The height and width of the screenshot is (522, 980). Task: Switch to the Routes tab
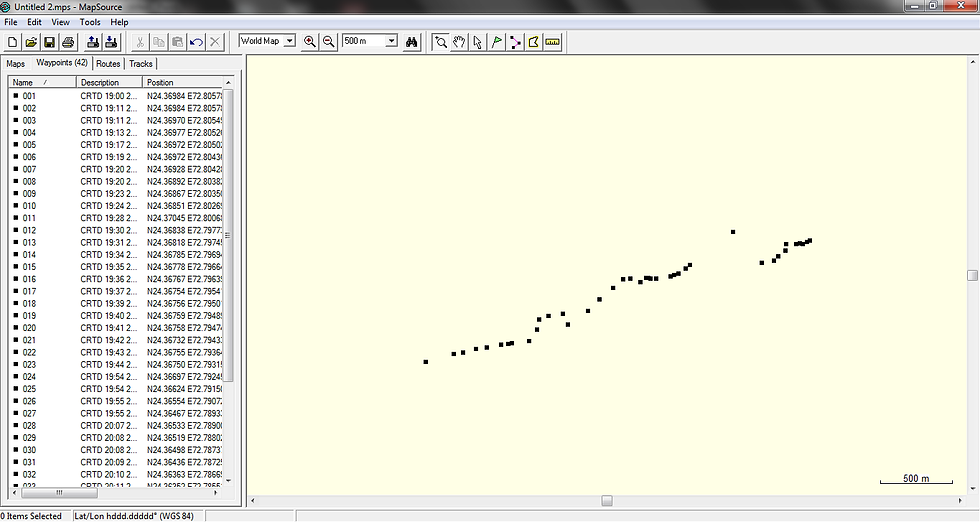point(108,64)
